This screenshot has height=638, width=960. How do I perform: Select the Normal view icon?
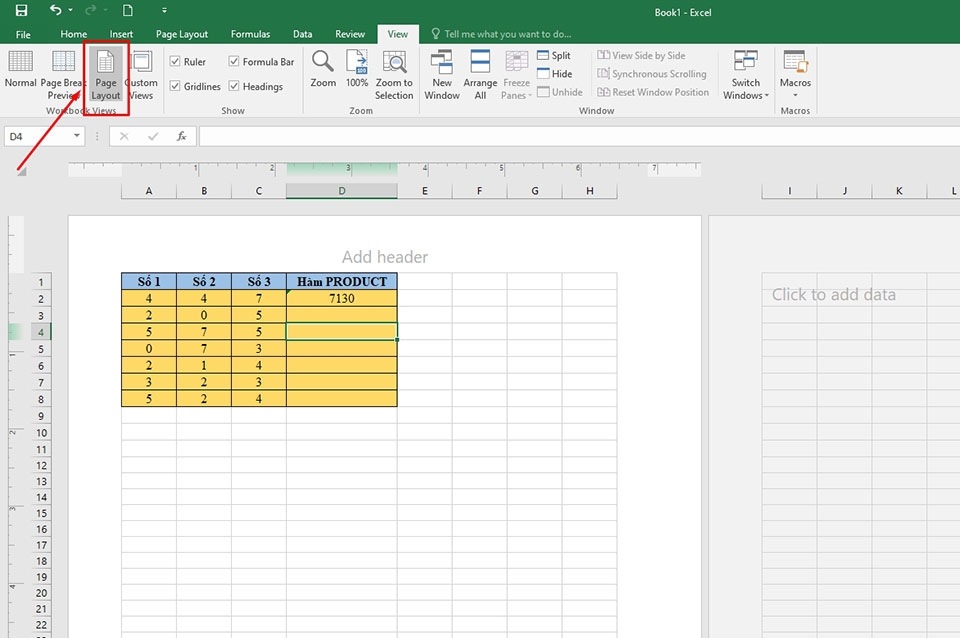21,70
